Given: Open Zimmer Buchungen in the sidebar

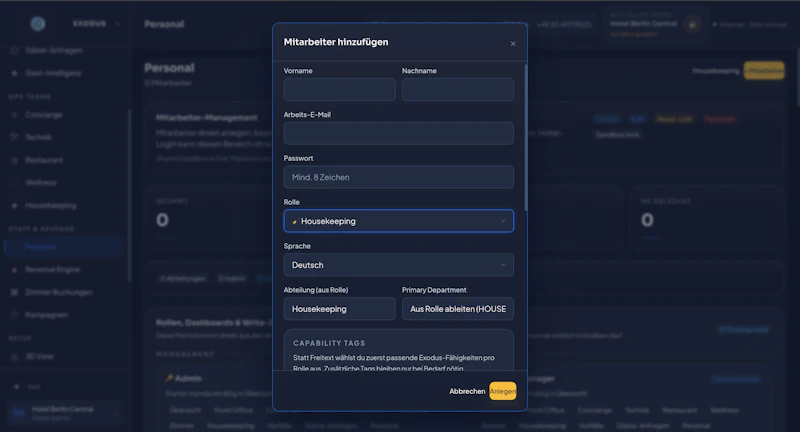Looking at the screenshot, I should click(59, 292).
